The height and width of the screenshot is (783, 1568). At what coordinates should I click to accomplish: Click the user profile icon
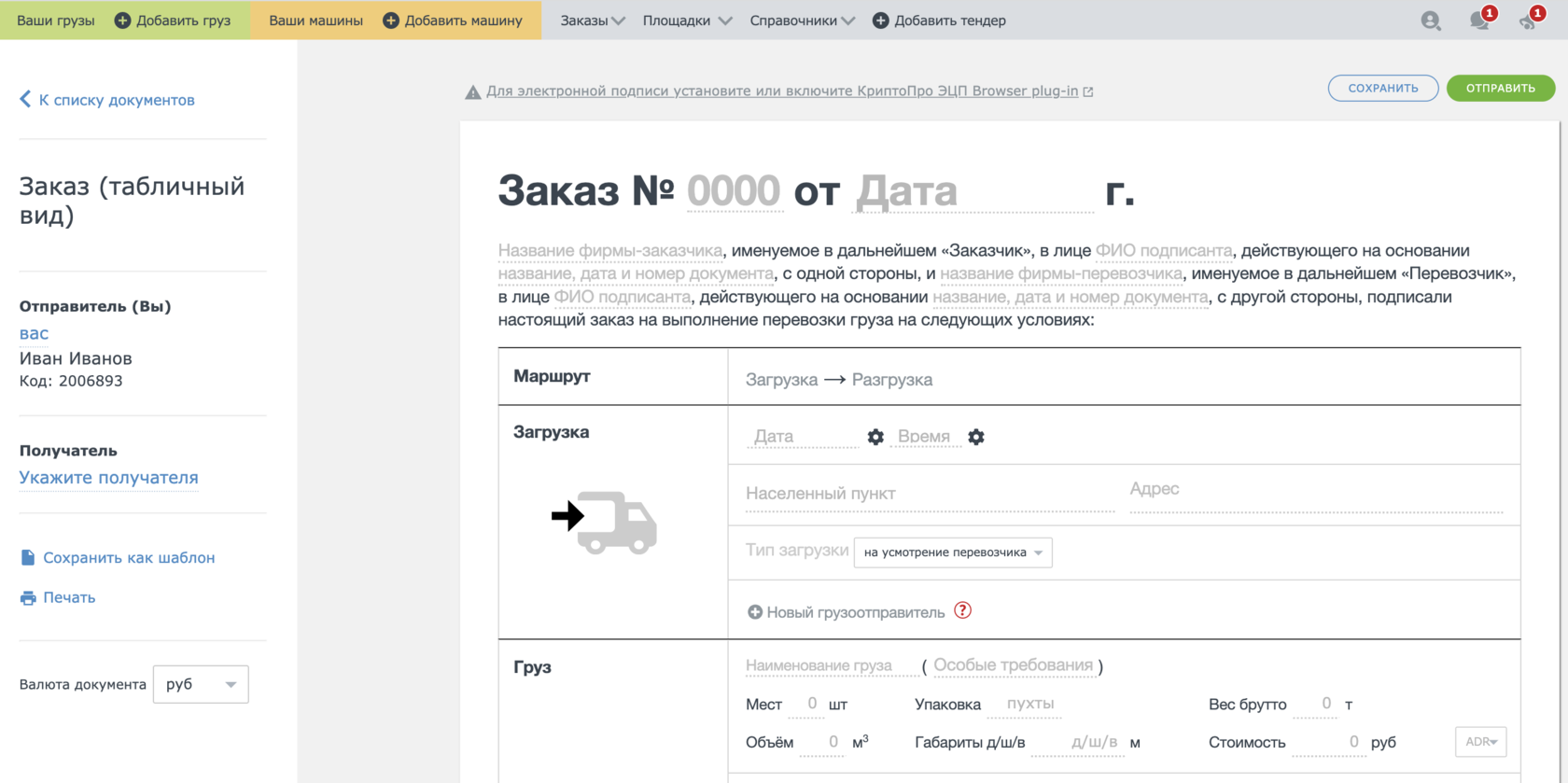[x=1430, y=21]
